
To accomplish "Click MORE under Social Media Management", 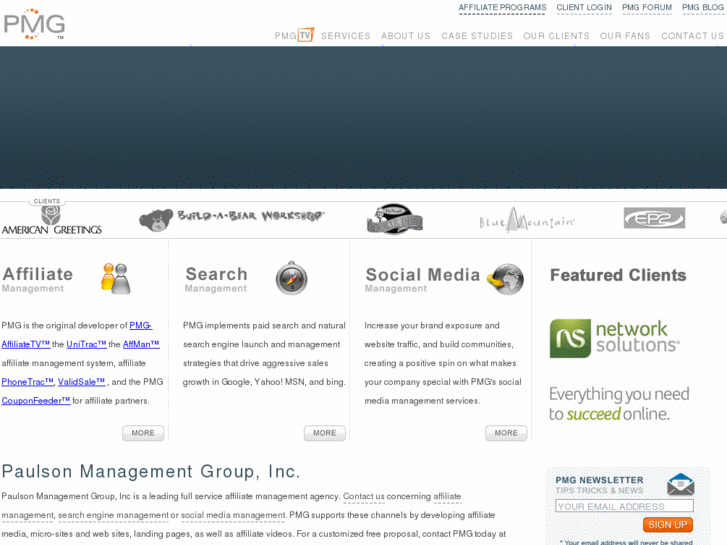I will (506, 433).
